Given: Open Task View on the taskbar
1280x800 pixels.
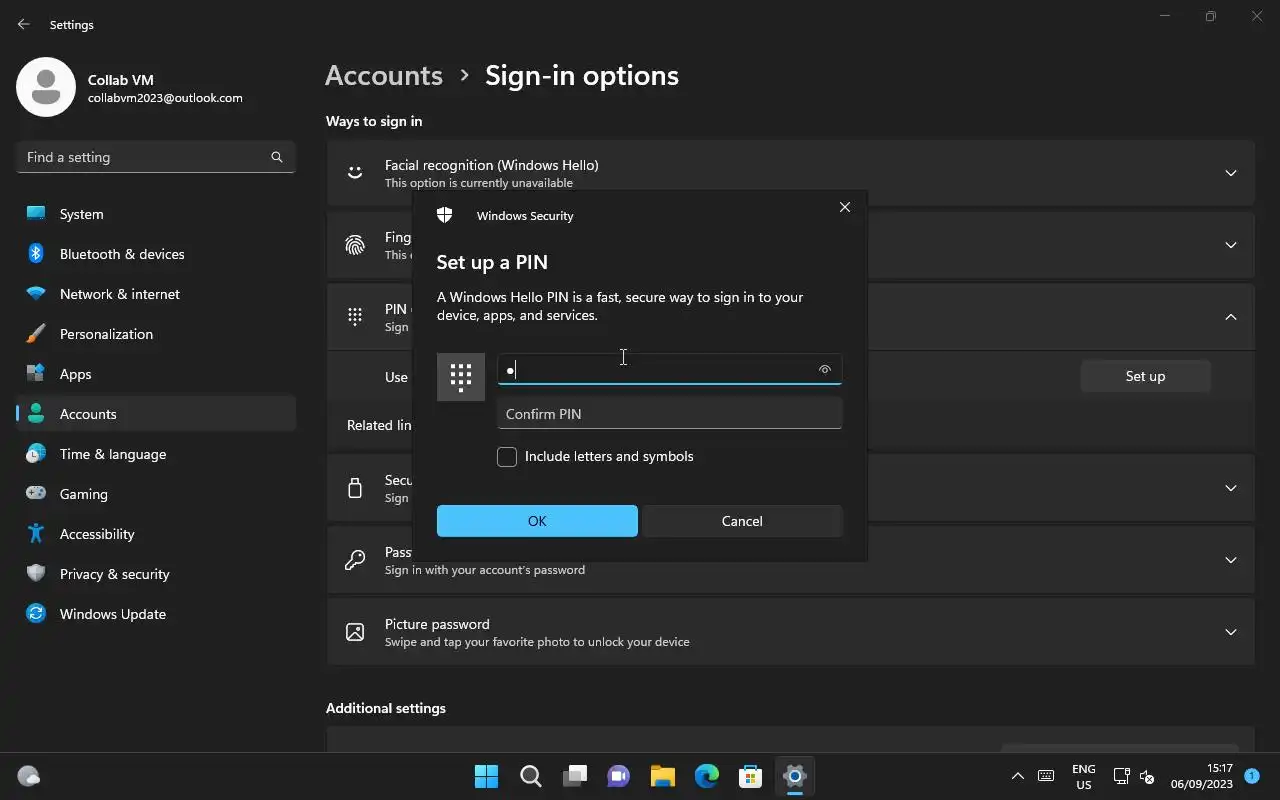Looking at the screenshot, I should pyautogui.click(x=575, y=776).
